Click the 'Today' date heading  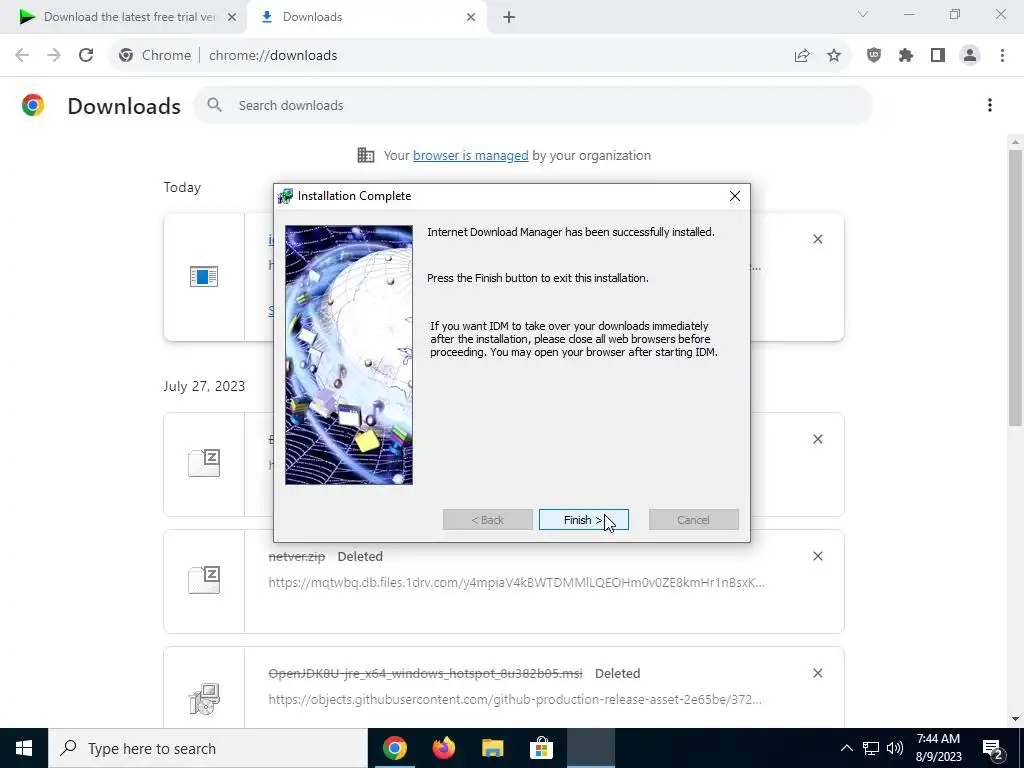[x=182, y=187]
